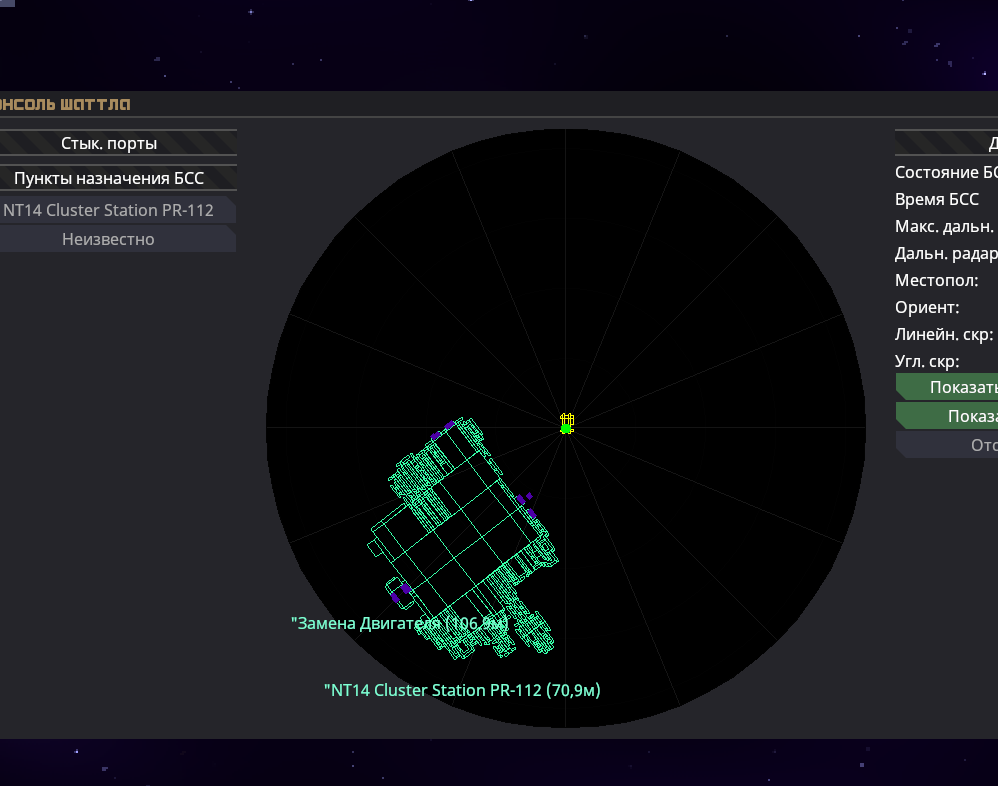Click the "Линейн. скр:" velocity label
This screenshot has width=998, height=786.
tap(944, 334)
